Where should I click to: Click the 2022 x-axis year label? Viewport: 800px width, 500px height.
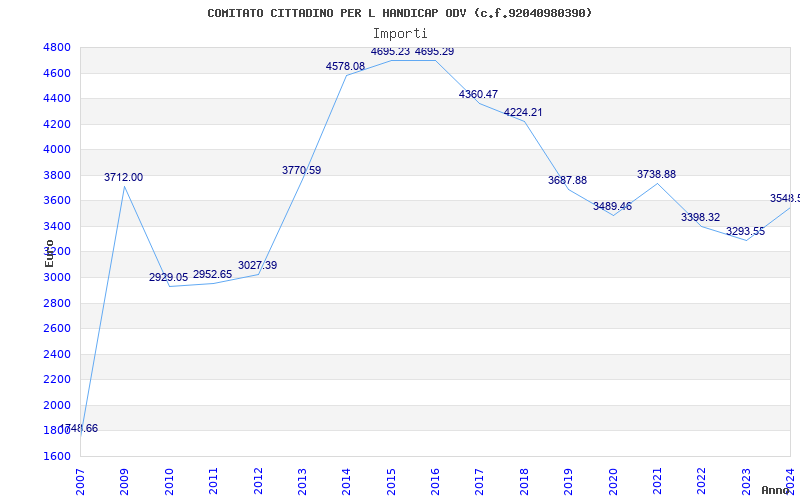[x=702, y=482]
